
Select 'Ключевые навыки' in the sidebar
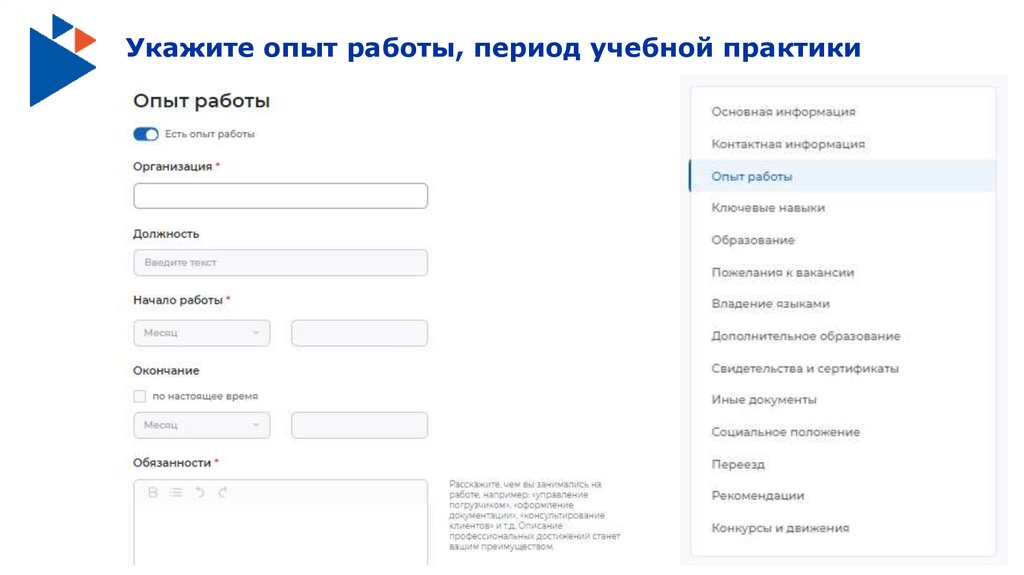pyautogui.click(x=768, y=208)
